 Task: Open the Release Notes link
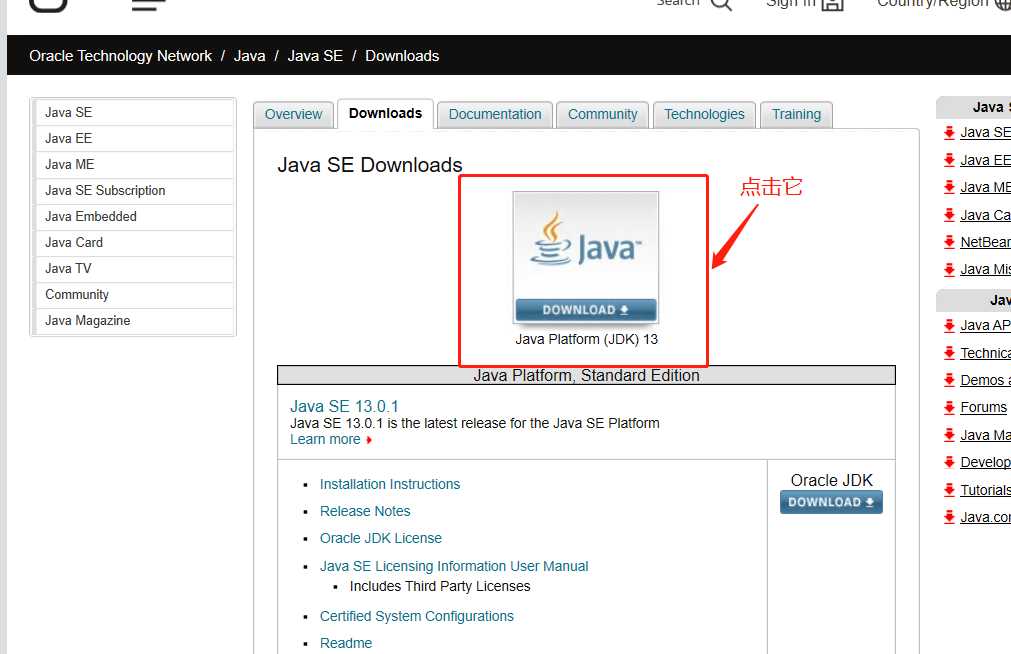click(365, 511)
